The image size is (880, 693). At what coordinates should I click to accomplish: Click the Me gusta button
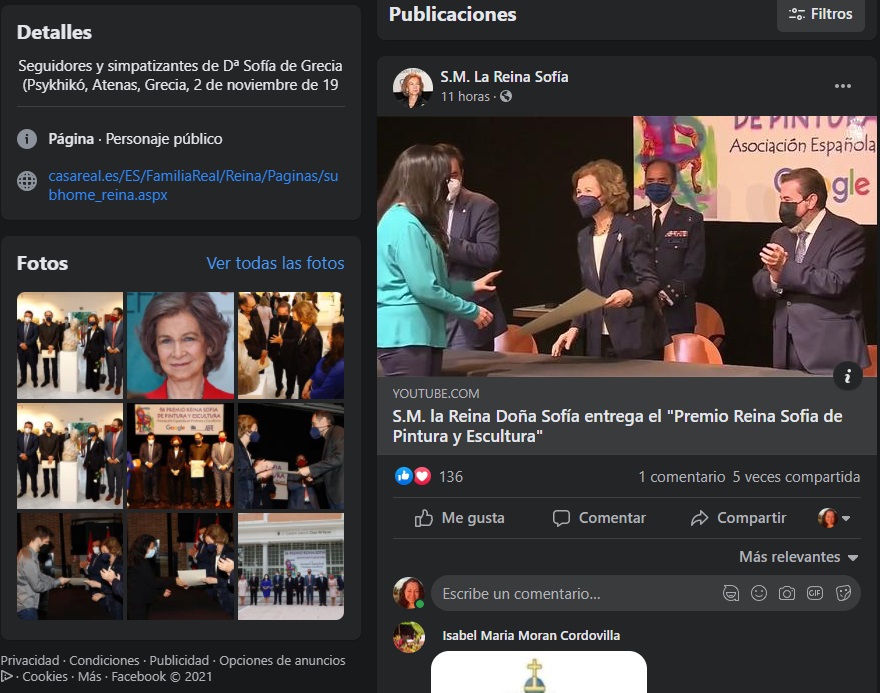459,518
